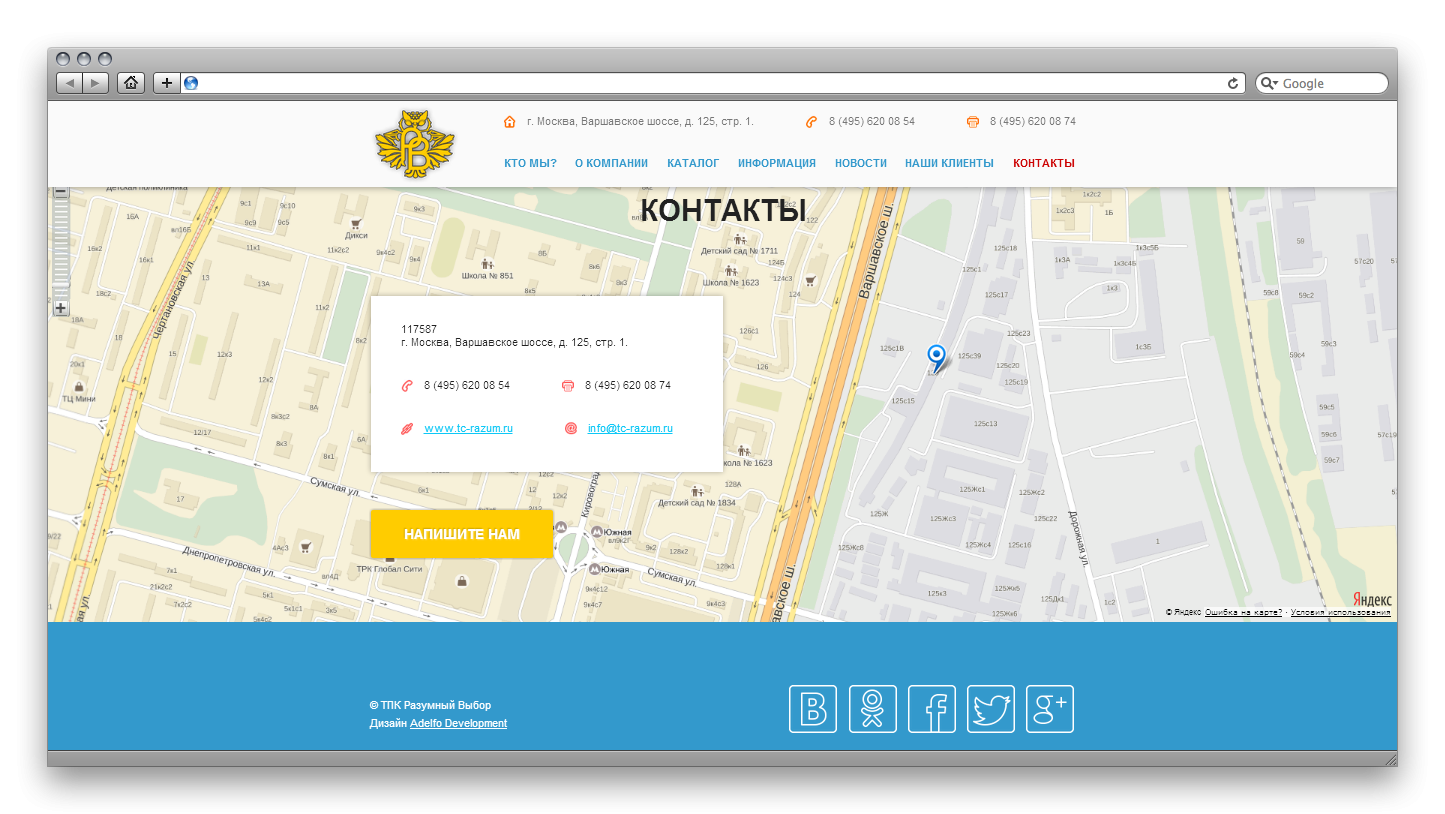This screenshot has height=814, width=1445.
Task: Open the НОВОСТИ menu item
Action: click(x=861, y=163)
